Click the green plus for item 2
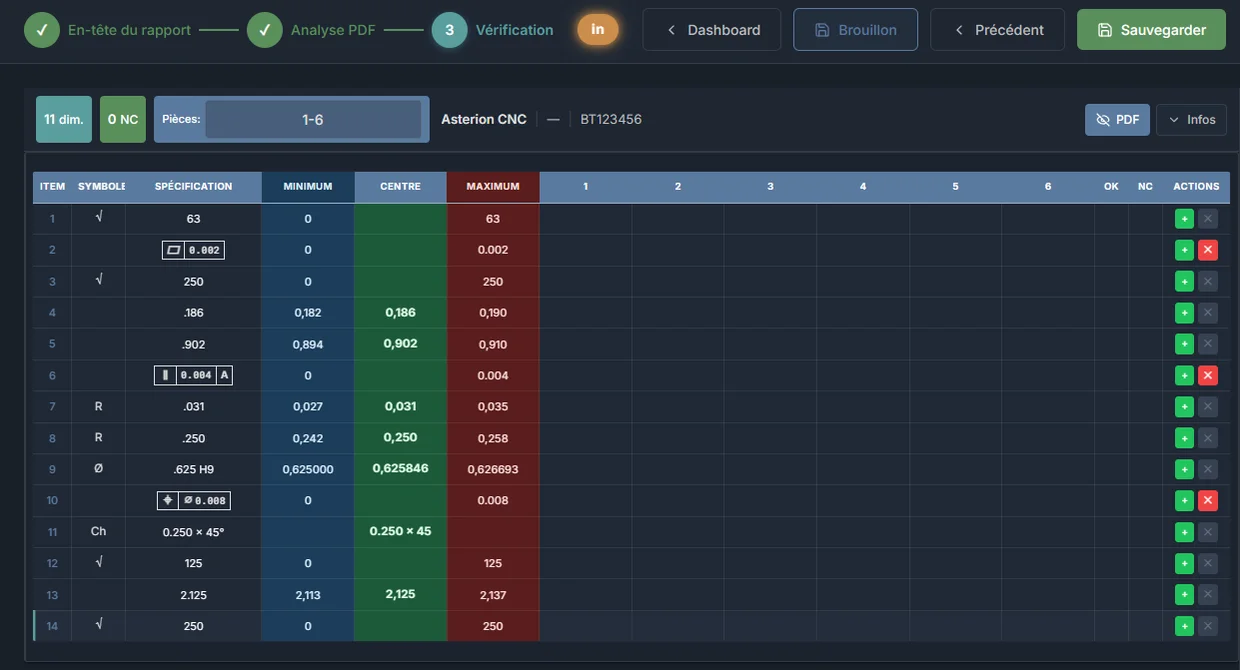Screen dimensions: 1240x670 [1184, 250]
